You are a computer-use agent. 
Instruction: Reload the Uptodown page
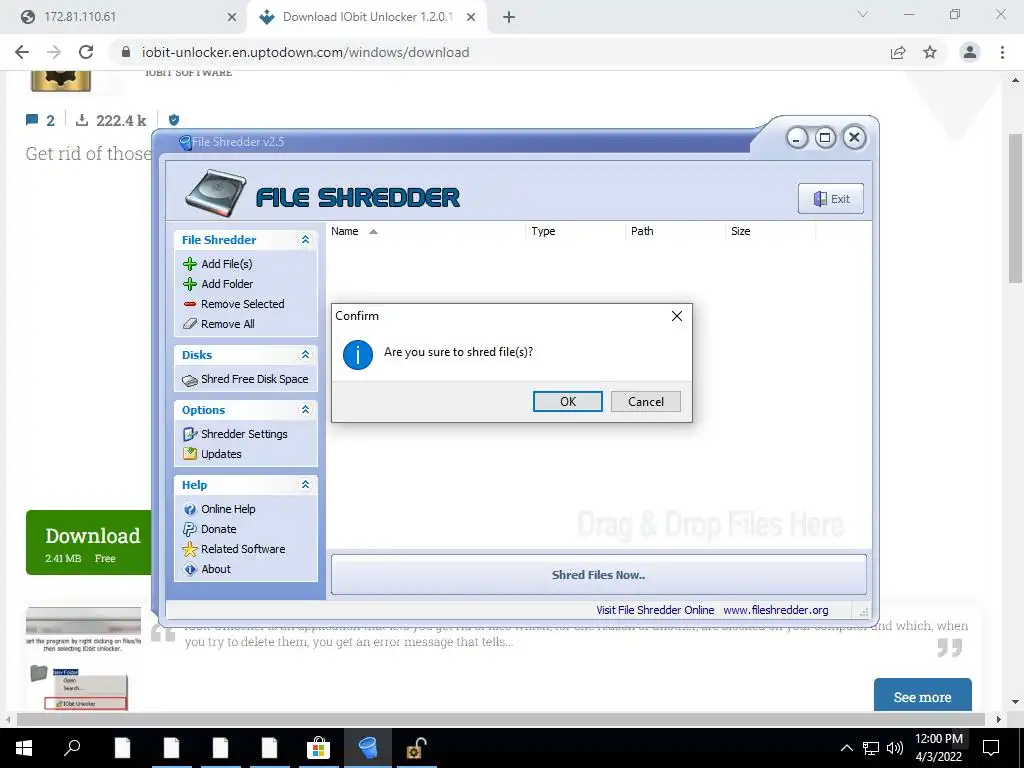tap(86, 52)
